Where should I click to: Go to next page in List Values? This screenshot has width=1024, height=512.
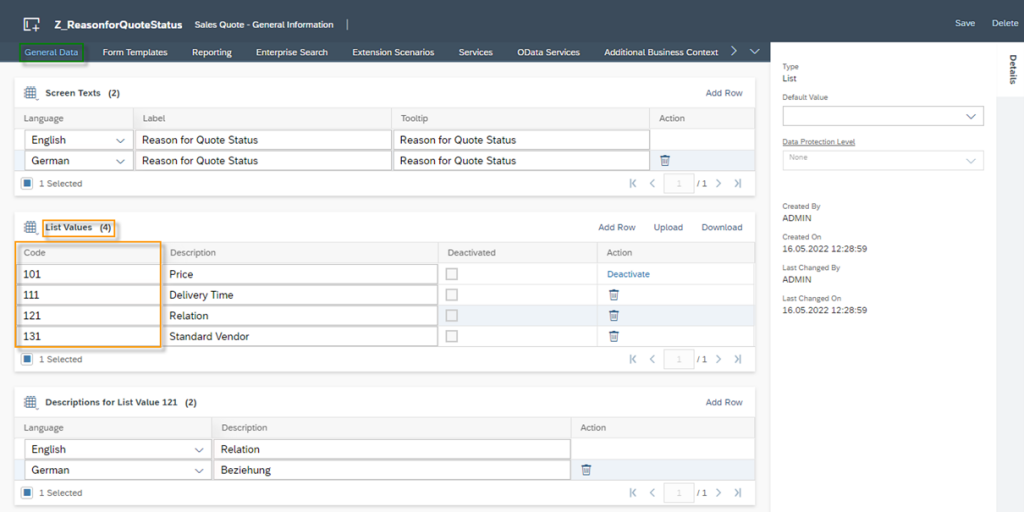coord(718,359)
